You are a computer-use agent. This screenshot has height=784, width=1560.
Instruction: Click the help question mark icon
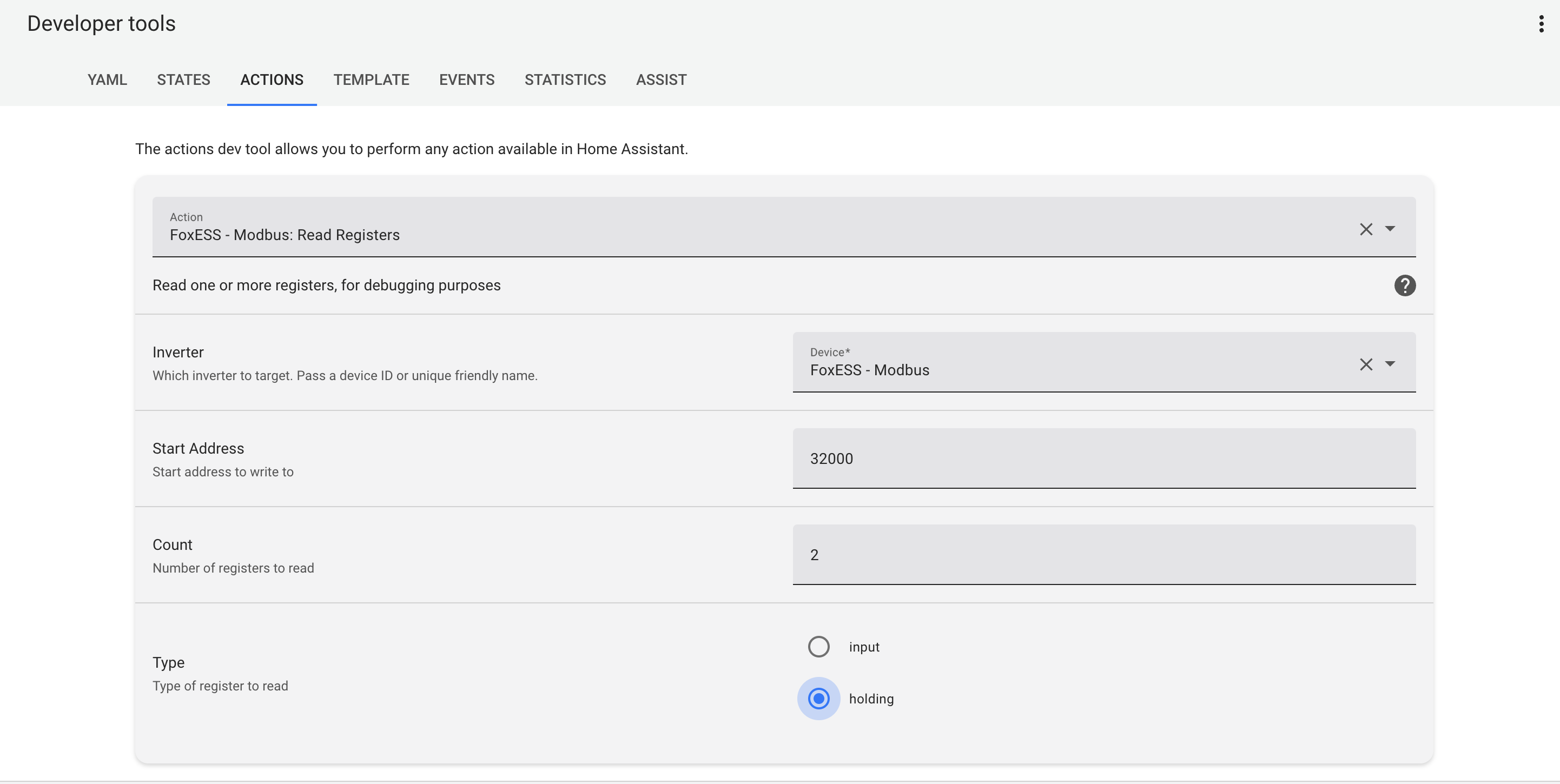point(1404,285)
